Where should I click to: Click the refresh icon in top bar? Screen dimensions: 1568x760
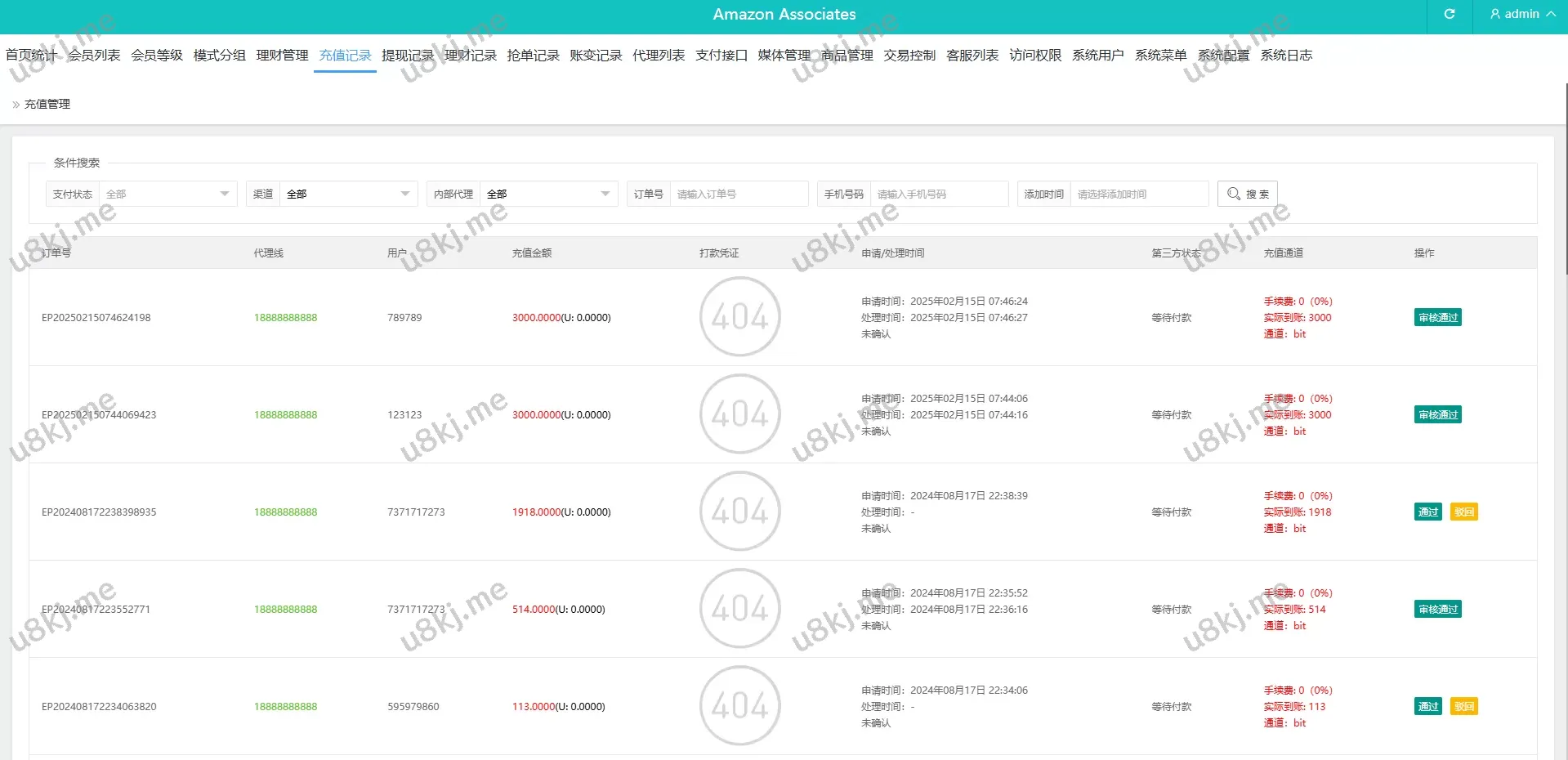[1449, 14]
